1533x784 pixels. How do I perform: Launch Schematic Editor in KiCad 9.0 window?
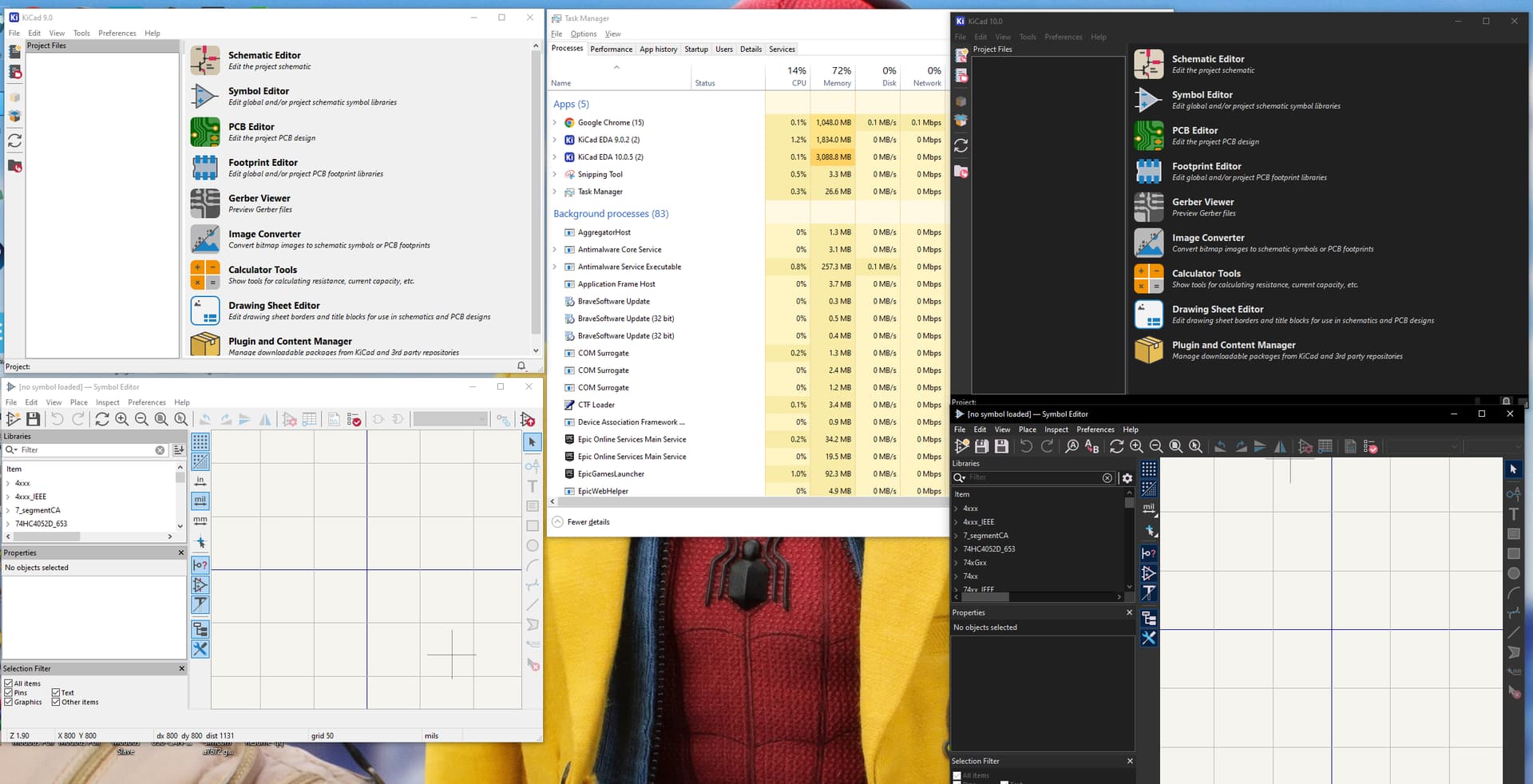205,61
